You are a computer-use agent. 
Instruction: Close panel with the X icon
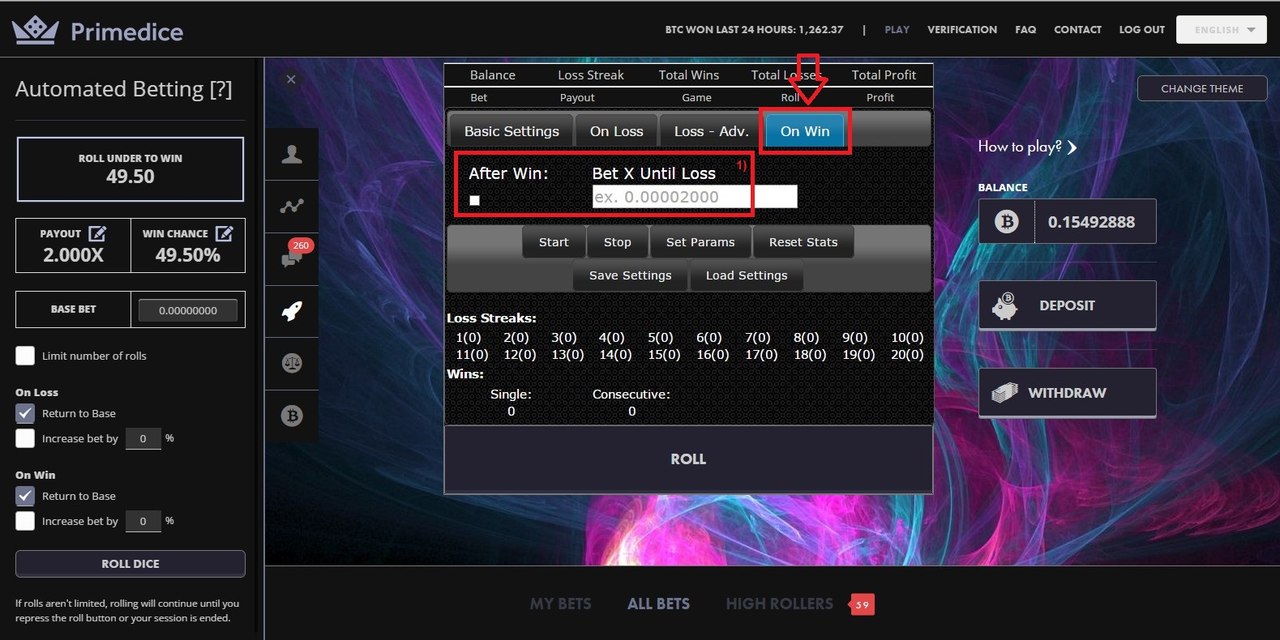(291, 79)
